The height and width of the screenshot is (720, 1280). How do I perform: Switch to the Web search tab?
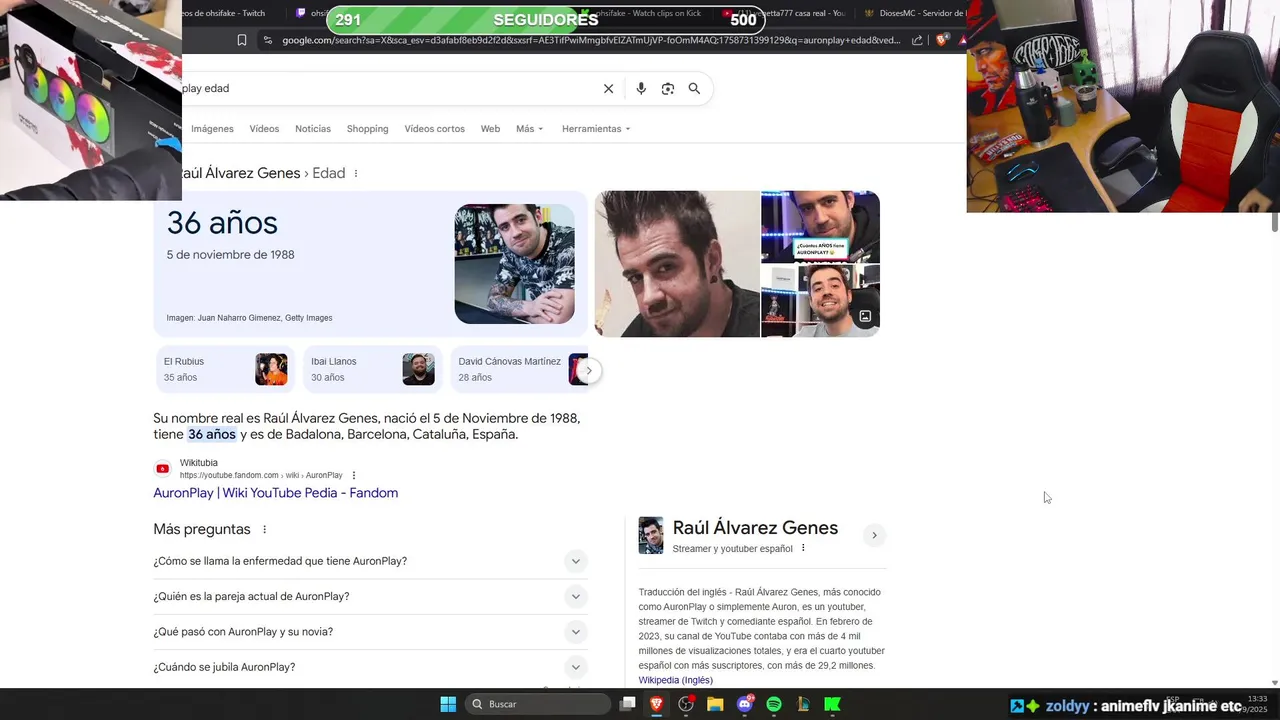(x=490, y=129)
